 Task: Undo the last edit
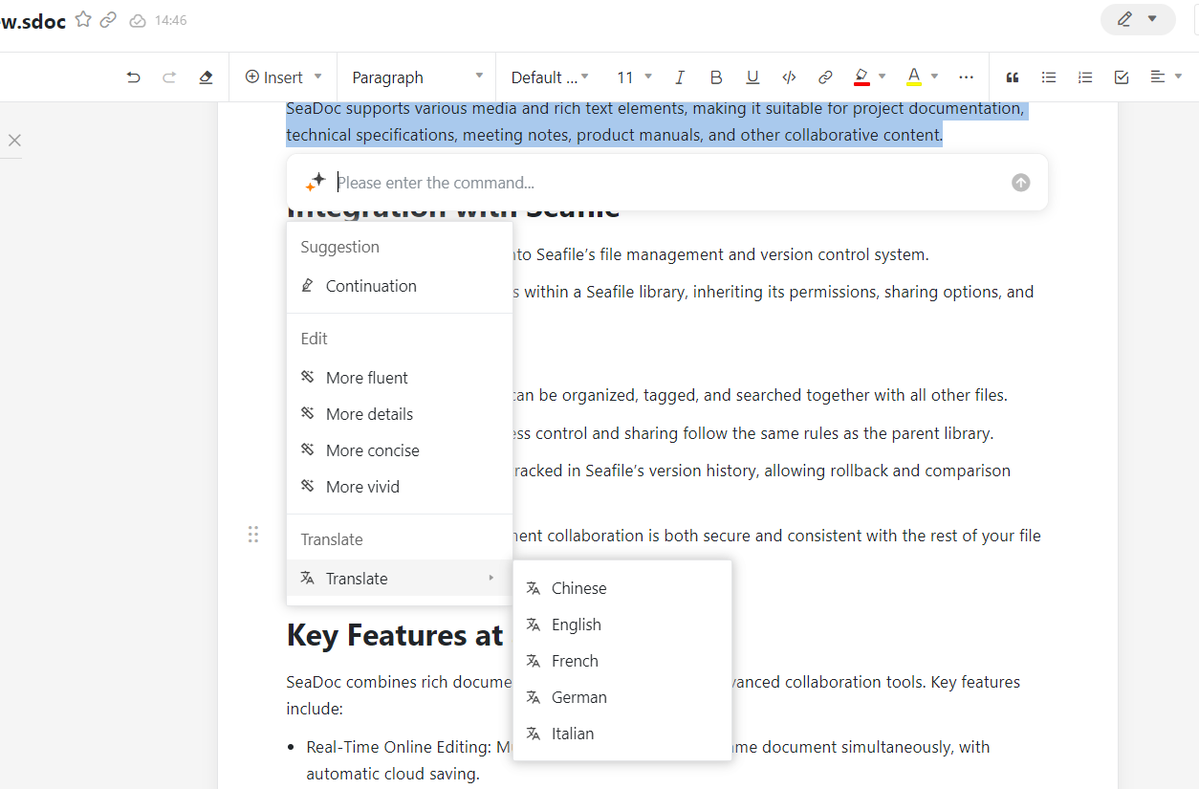tap(133, 77)
